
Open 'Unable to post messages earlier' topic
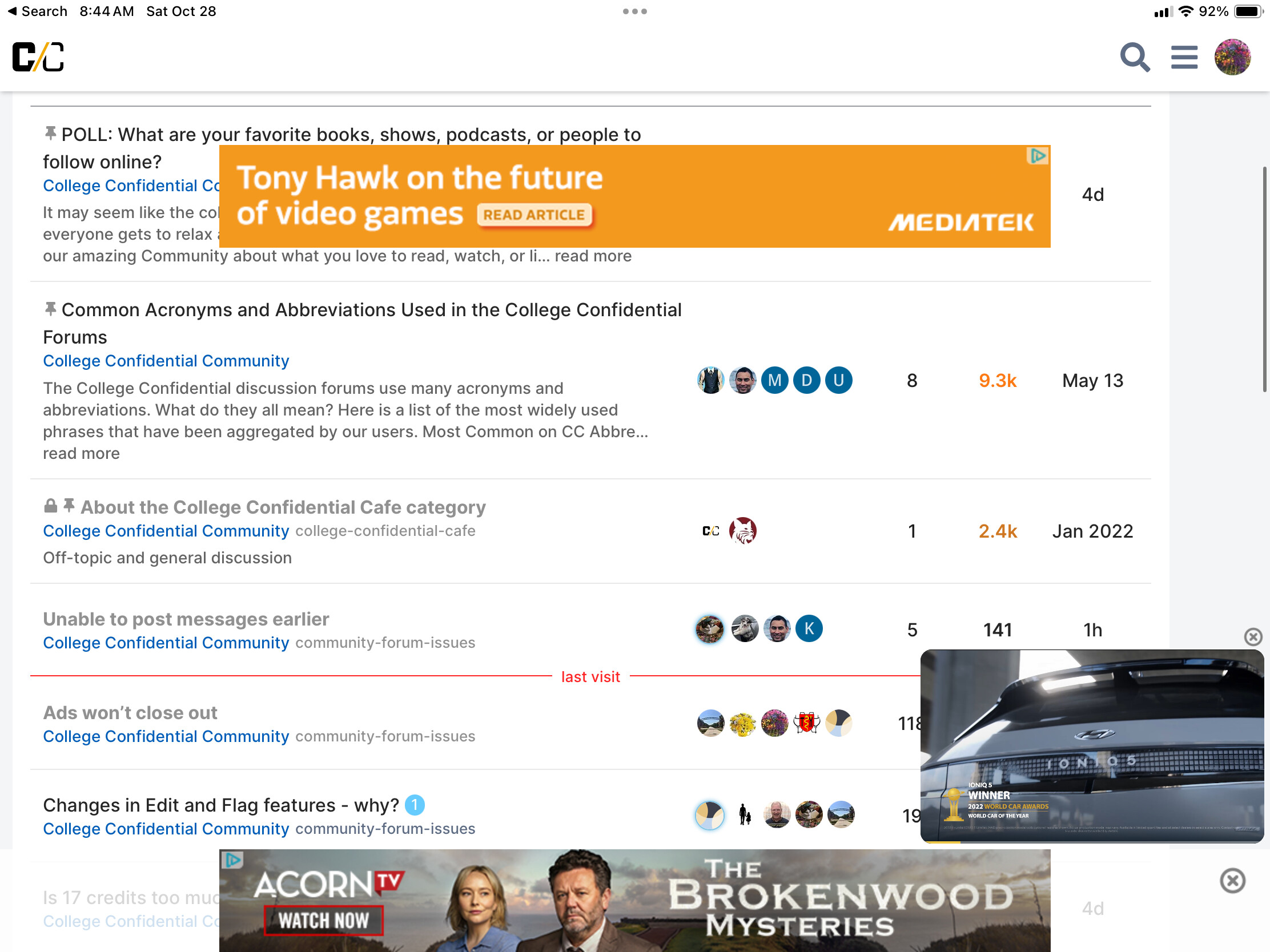click(x=186, y=619)
